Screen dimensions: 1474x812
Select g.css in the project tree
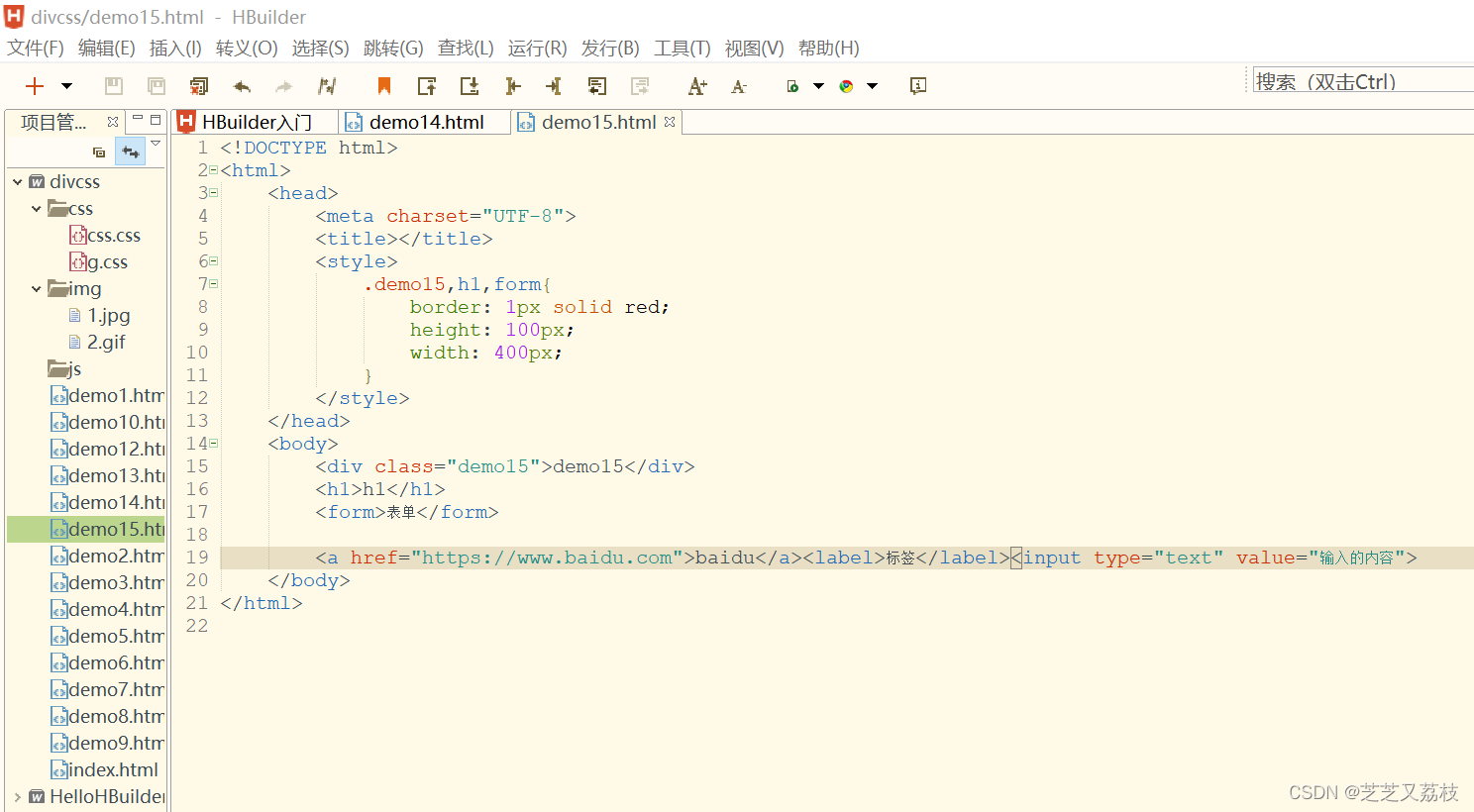(99, 262)
